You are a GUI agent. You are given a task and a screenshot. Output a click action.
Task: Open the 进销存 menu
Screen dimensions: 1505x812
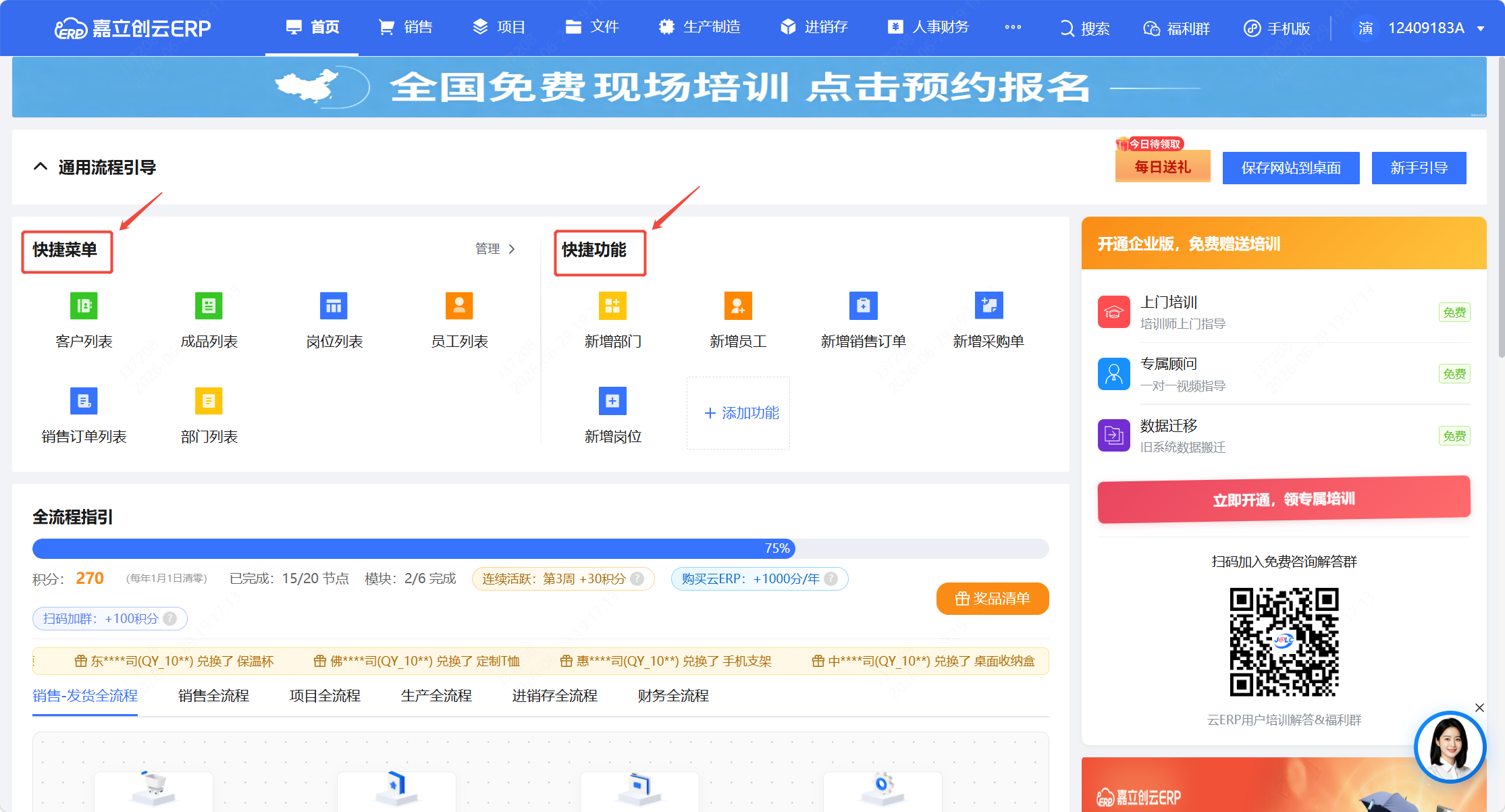pos(813,27)
